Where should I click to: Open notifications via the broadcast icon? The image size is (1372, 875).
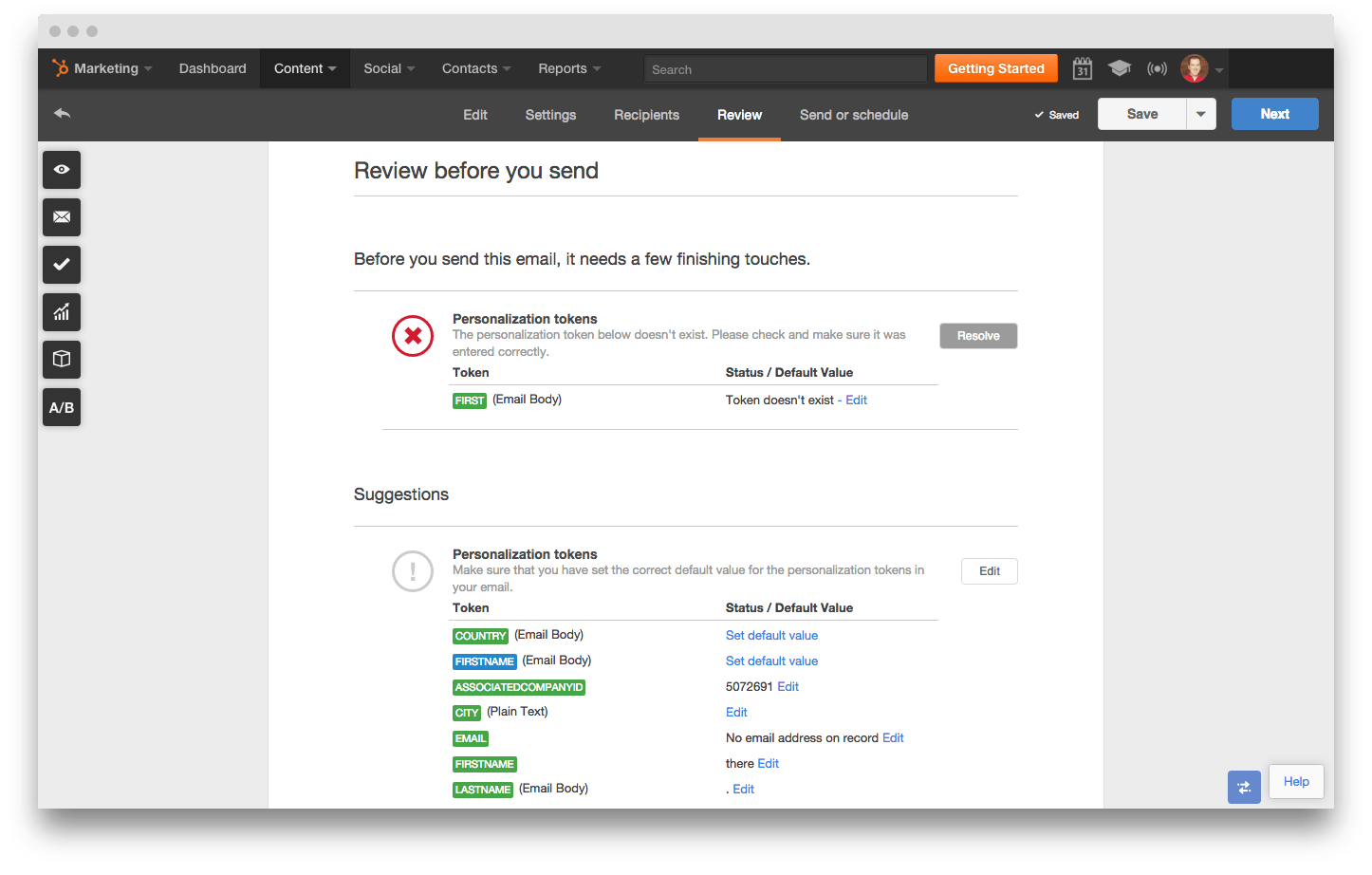pyautogui.click(x=1157, y=68)
